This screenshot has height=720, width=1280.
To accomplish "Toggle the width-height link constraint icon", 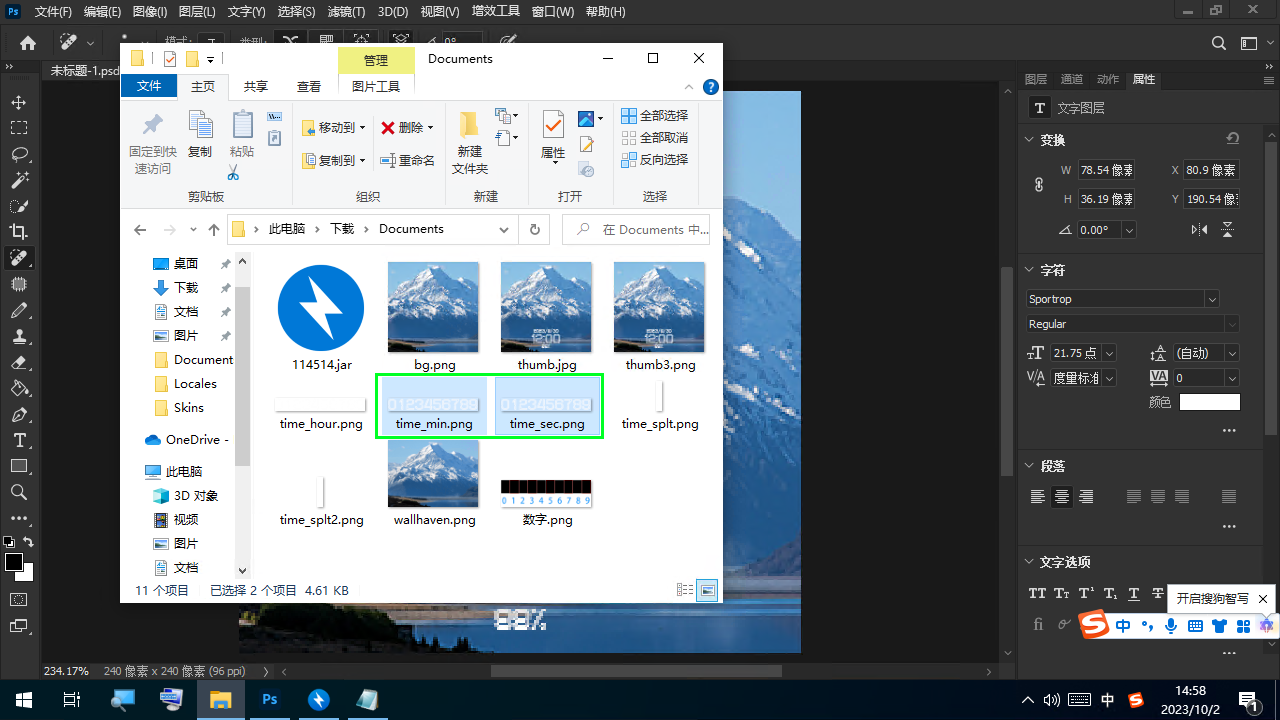I will [x=1039, y=185].
